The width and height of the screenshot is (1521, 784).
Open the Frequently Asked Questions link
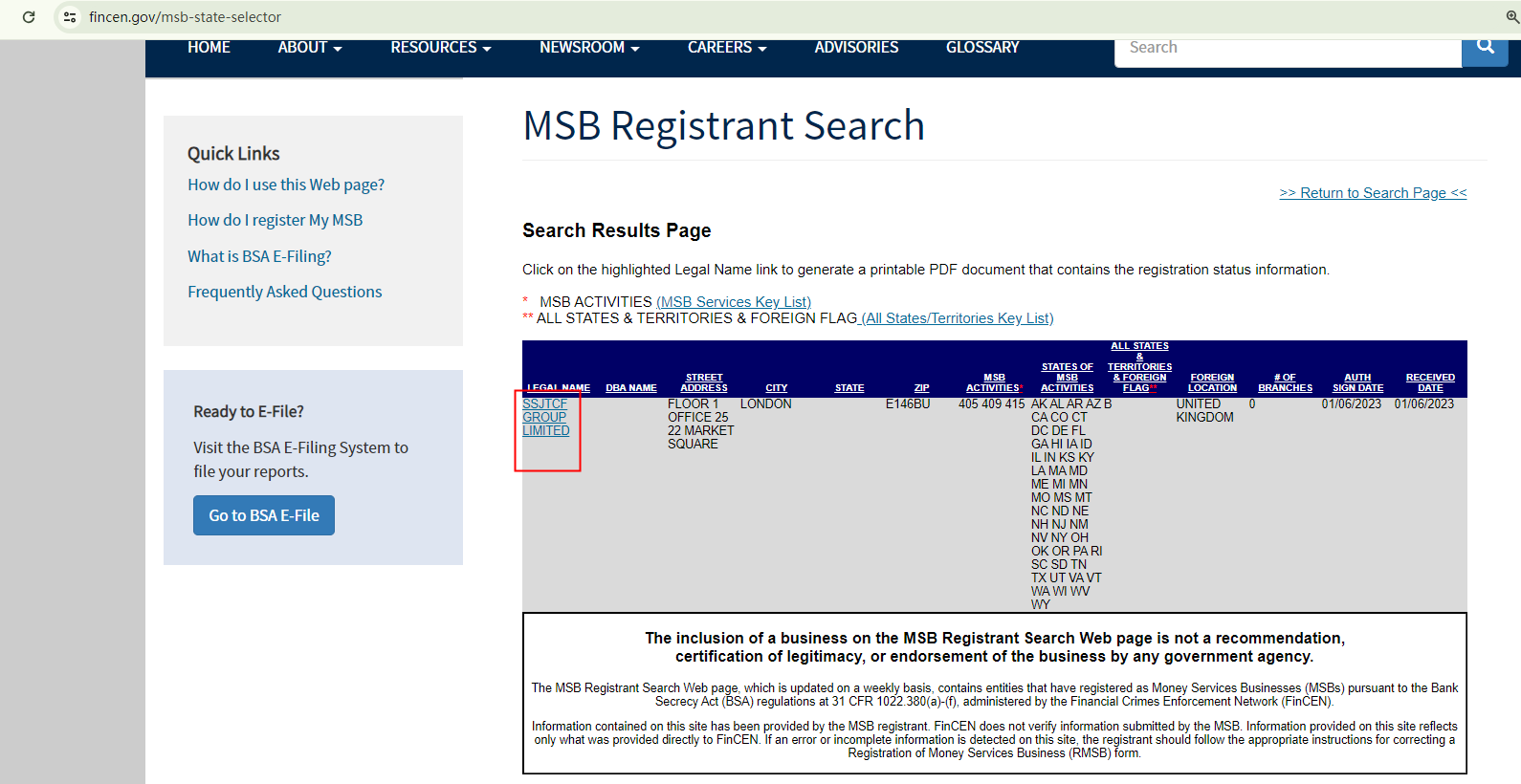285,292
